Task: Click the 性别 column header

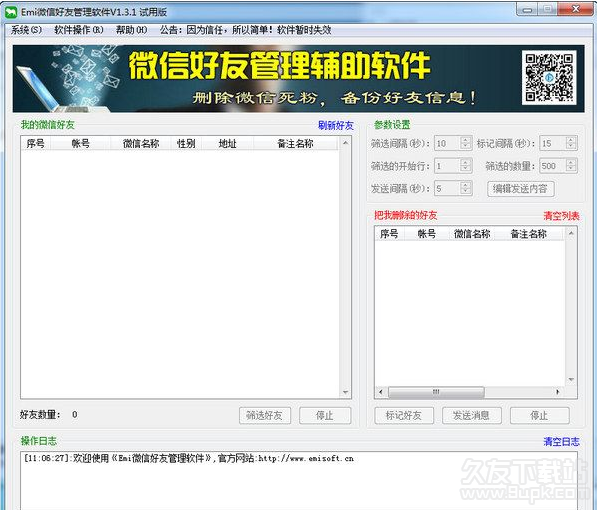Action: (186, 144)
